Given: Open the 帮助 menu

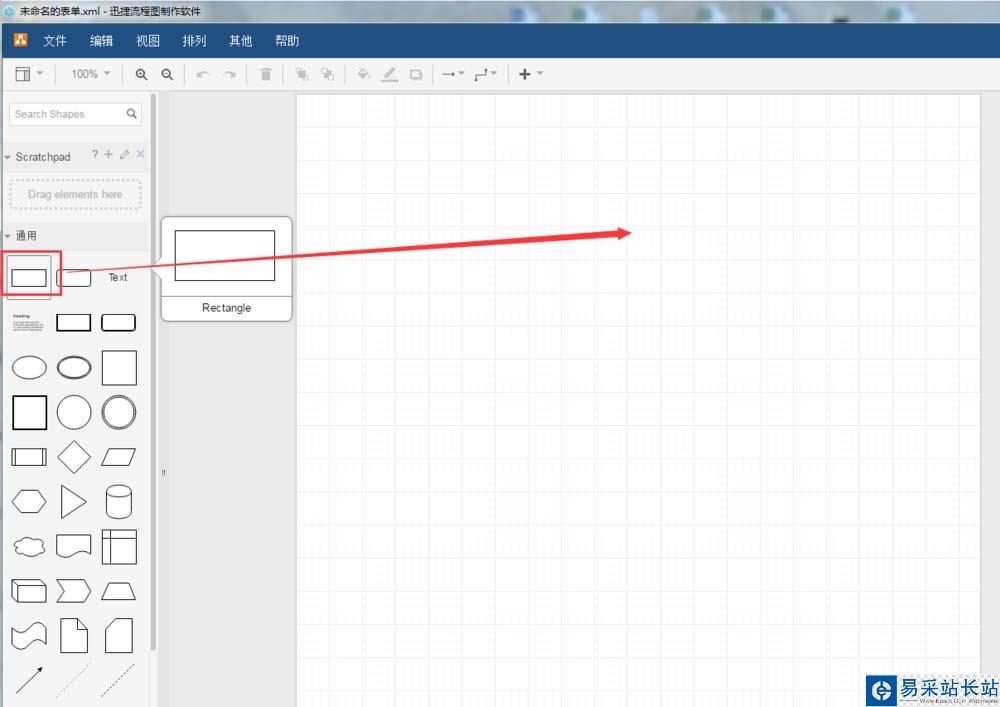Looking at the screenshot, I should pyautogui.click(x=287, y=41).
